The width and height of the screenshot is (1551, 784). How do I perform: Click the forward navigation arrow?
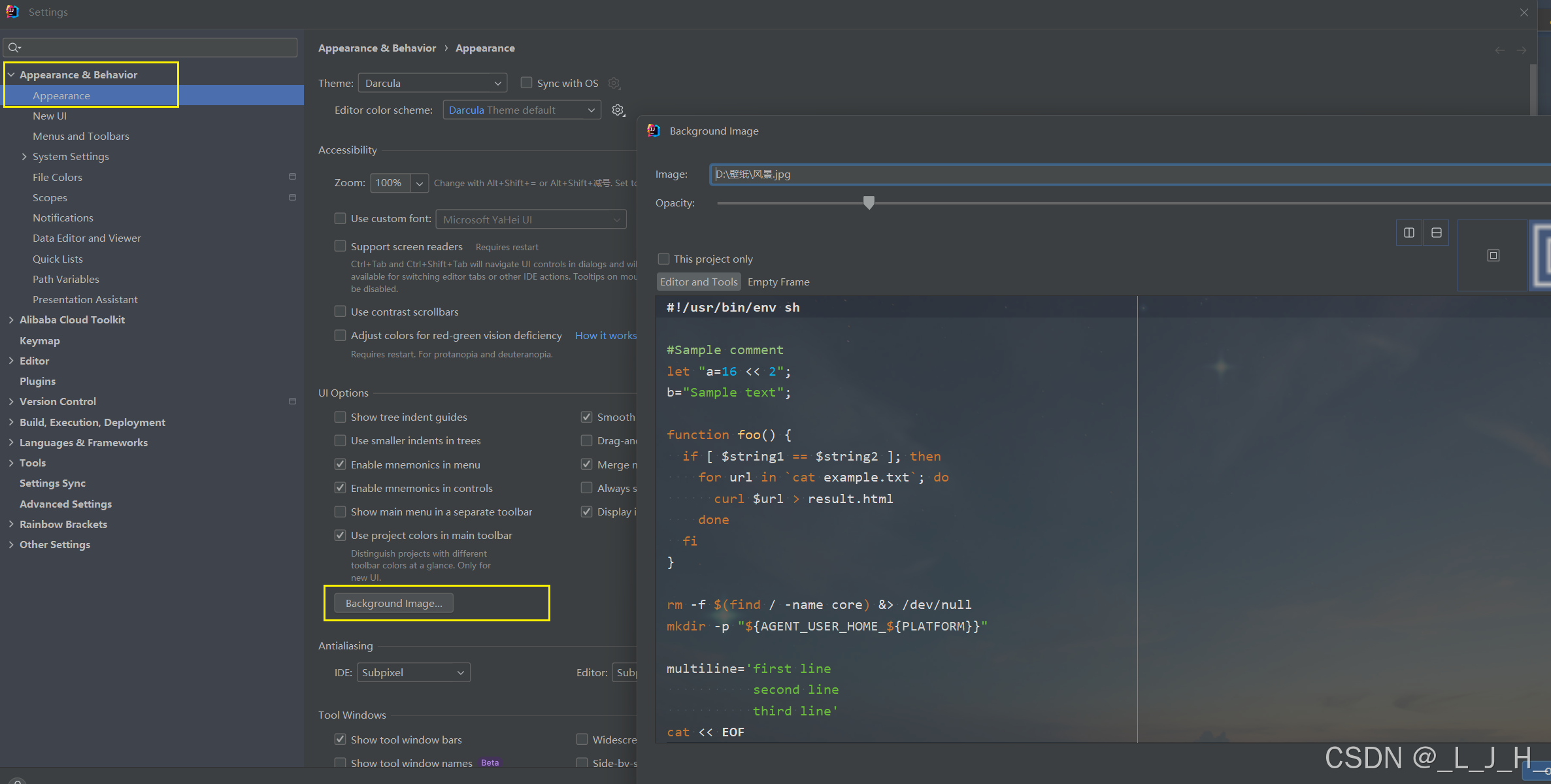pos(1522,50)
